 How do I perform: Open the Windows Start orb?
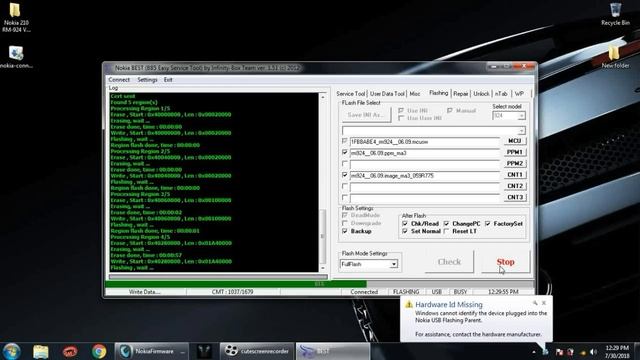pos(11,351)
